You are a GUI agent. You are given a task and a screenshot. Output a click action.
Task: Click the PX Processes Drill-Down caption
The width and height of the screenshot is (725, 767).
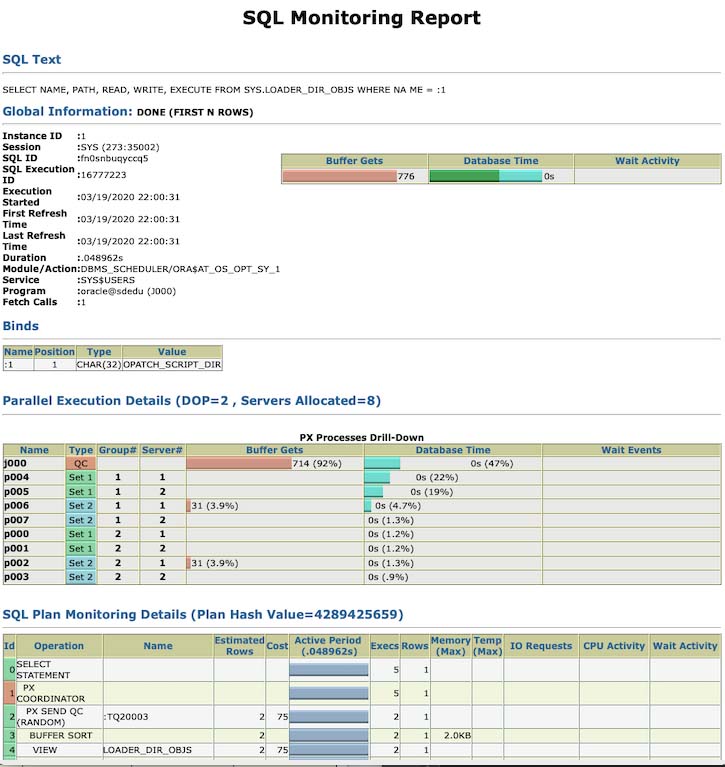(362, 437)
